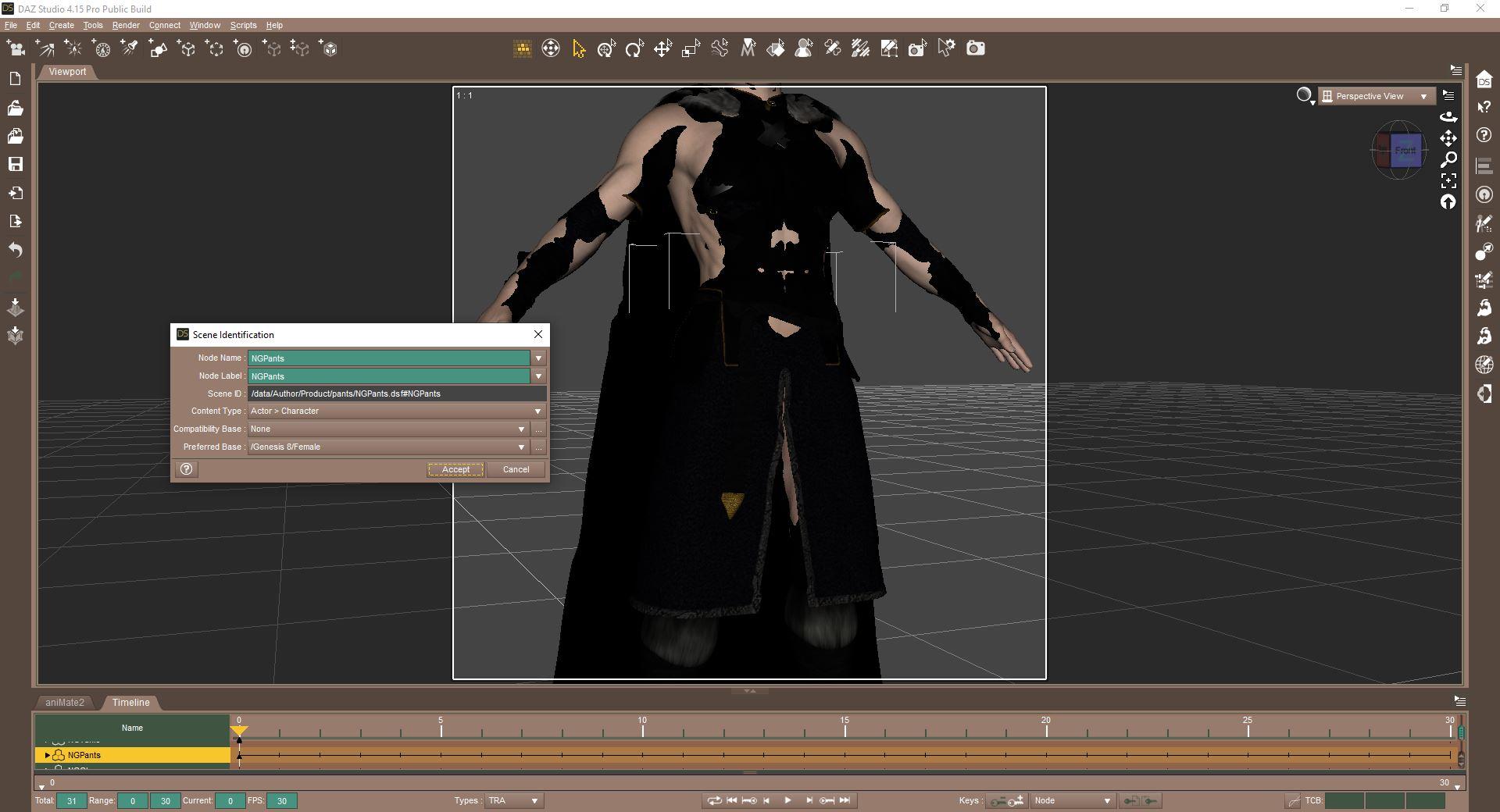Open the Edit menu
The image size is (1500, 812).
point(33,25)
